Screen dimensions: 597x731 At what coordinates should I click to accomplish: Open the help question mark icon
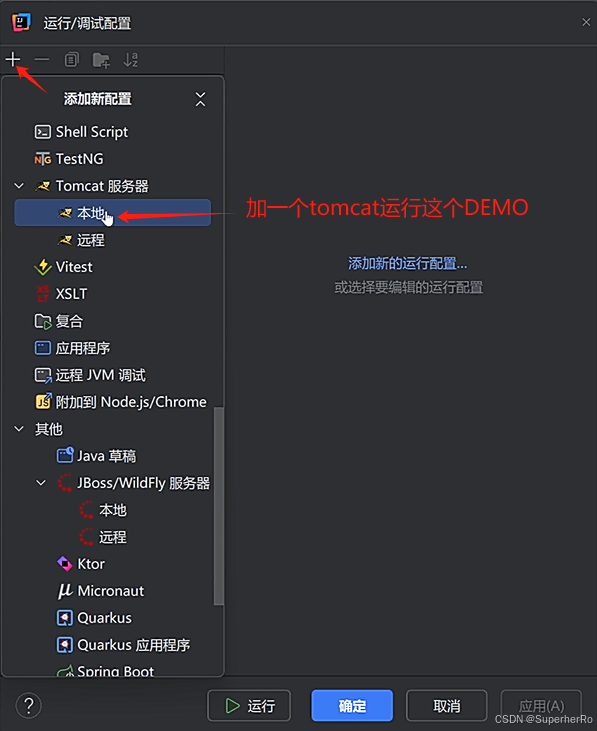[x=28, y=706]
